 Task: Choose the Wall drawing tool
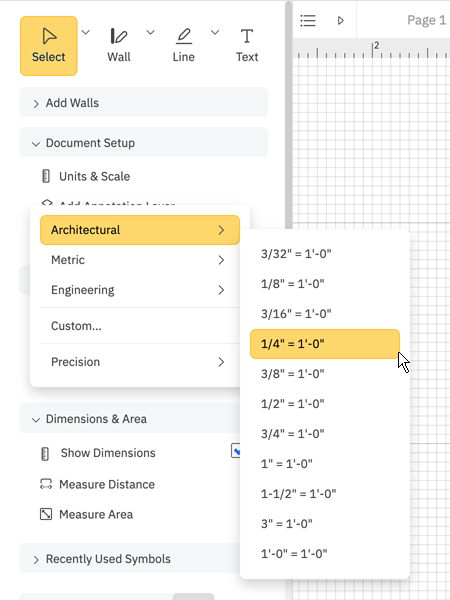point(119,46)
